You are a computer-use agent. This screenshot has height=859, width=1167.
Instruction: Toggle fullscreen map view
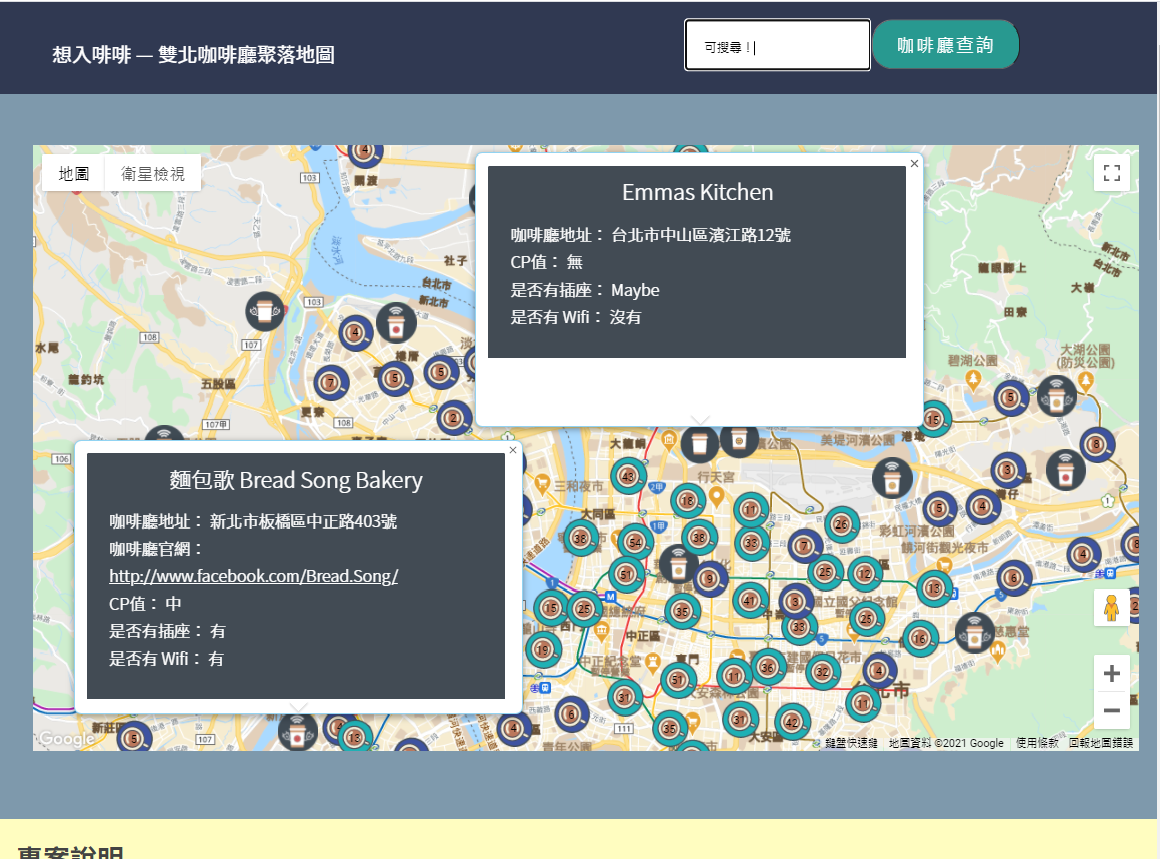pyautogui.click(x=1111, y=173)
